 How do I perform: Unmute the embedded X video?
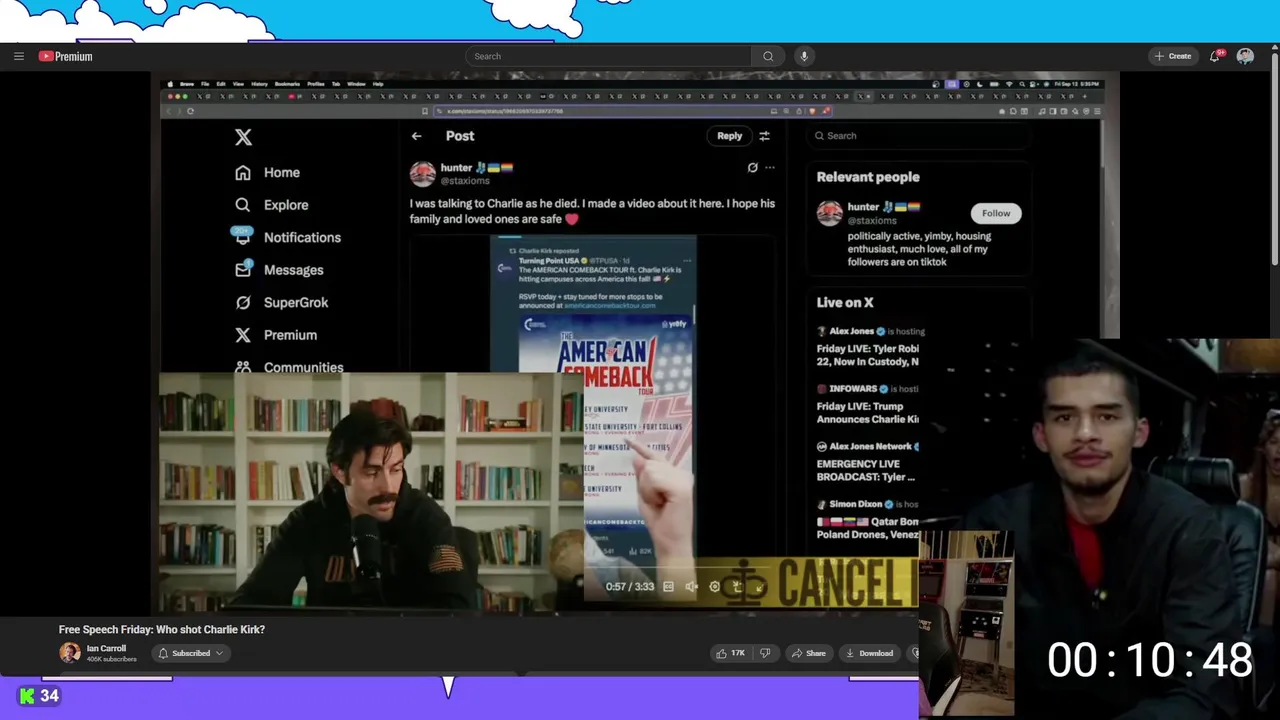pyautogui.click(x=691, y=587)
